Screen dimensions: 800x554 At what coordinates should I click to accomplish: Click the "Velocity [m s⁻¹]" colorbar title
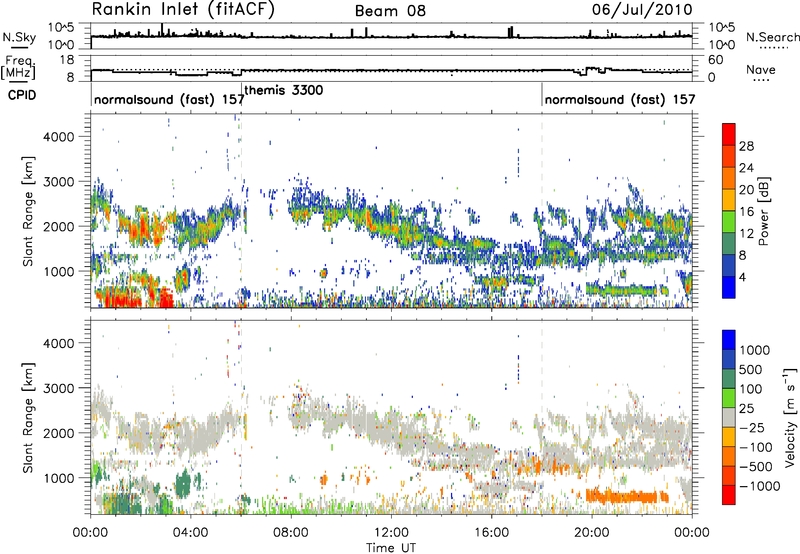pos(790,417)
